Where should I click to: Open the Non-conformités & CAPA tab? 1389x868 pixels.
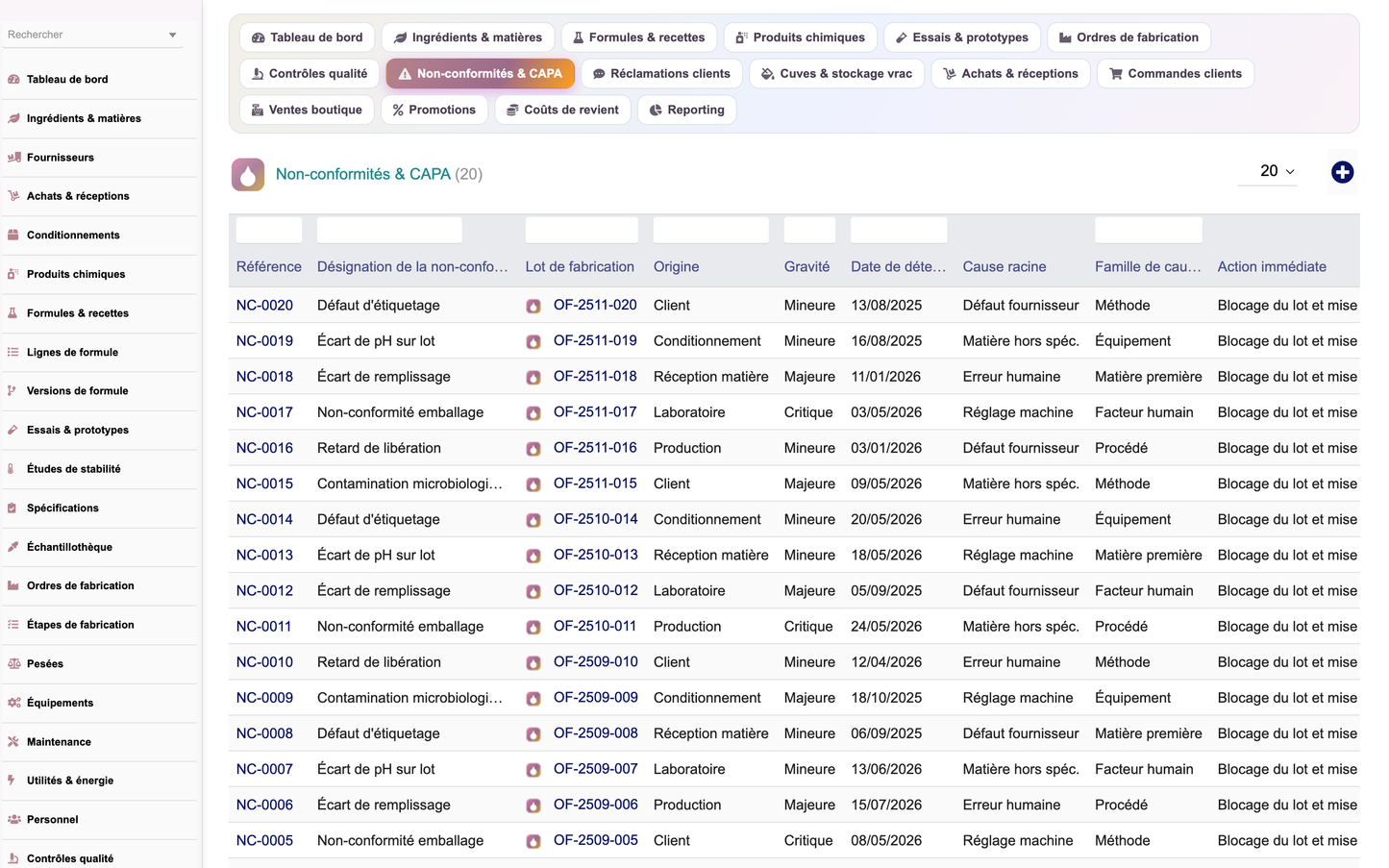(481, 74)
